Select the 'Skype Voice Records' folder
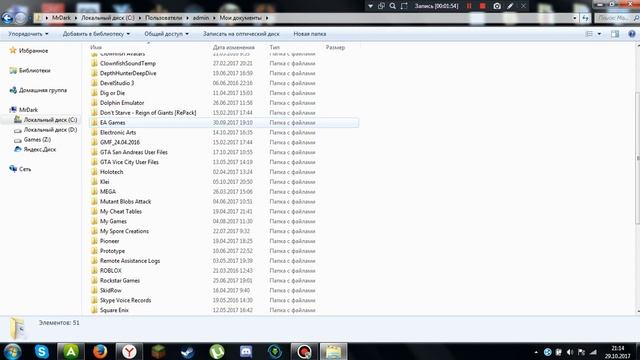Screen dimensions: 640x360 click(x=125, y=300)
